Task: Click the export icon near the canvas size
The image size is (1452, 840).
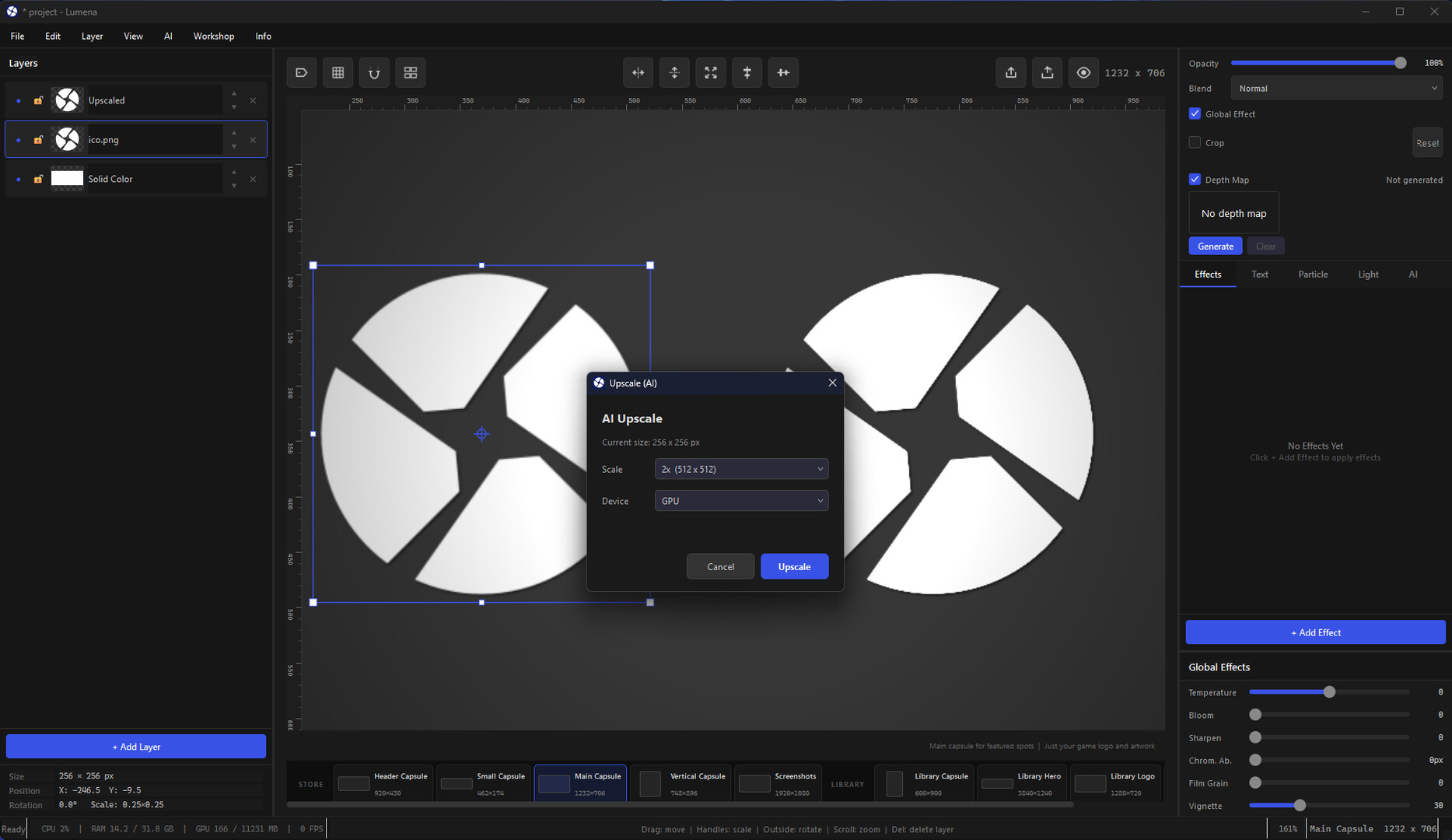Action: point(1048,72)
